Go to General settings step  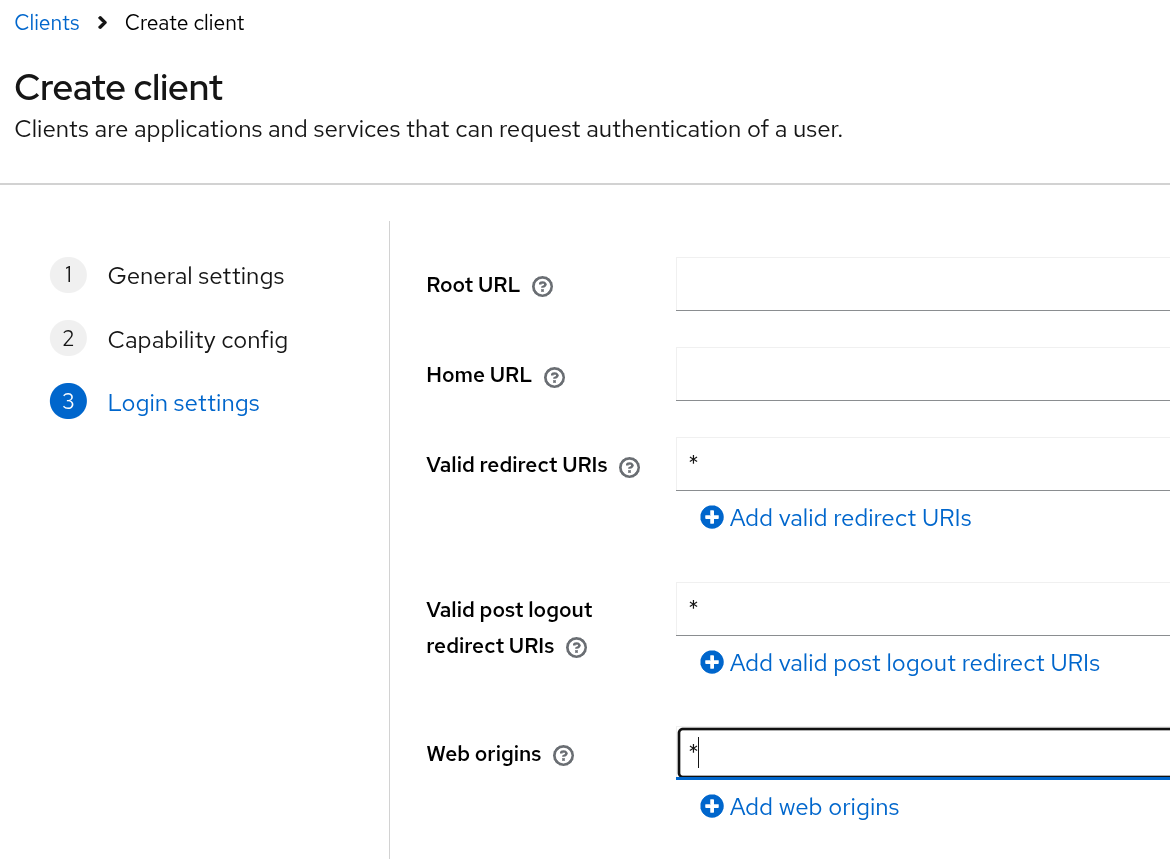(195, 276)
